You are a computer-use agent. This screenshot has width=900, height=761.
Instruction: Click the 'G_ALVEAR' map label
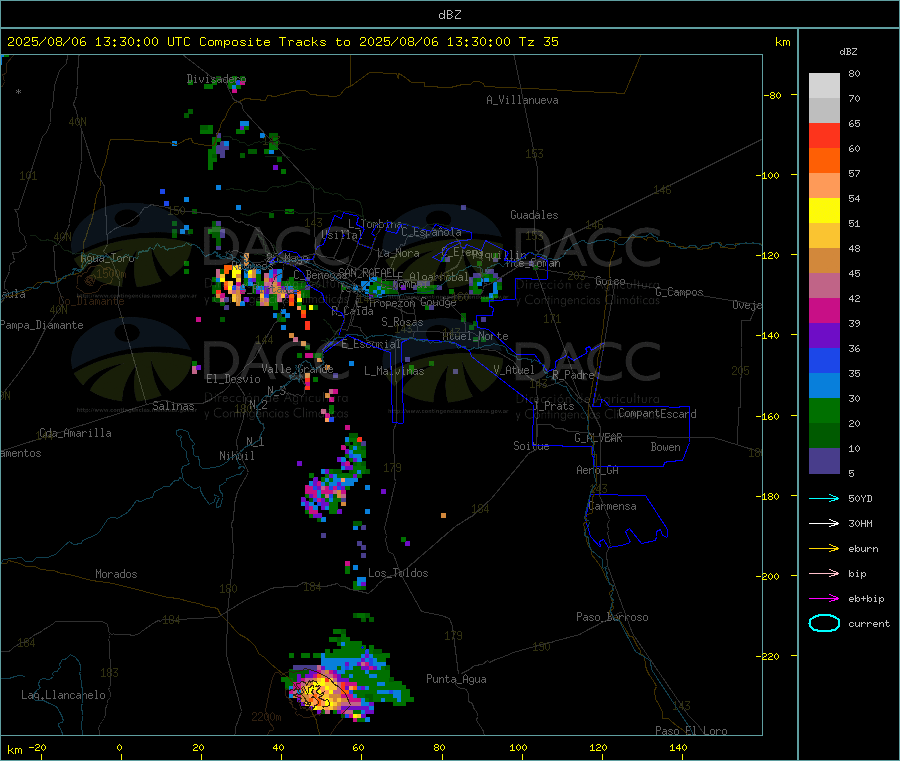coord(599,438)
